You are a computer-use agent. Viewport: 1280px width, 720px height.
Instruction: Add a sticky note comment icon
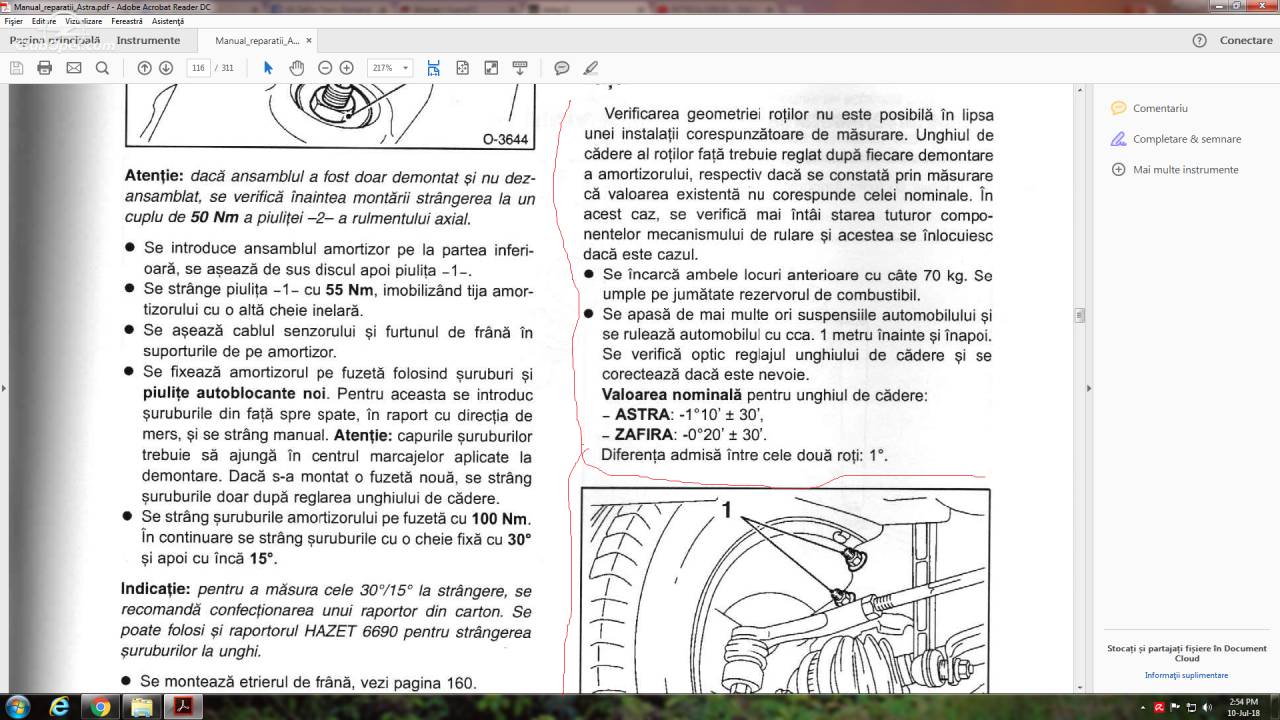[562, 68]
